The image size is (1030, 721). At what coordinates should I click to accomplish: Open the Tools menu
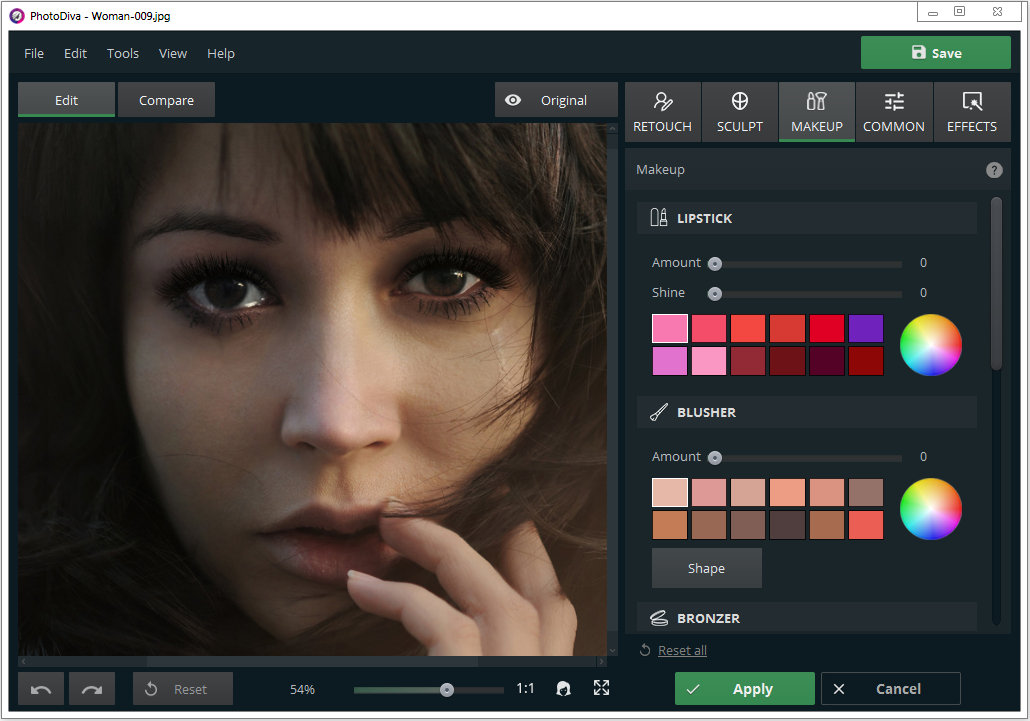coord(123,53)
